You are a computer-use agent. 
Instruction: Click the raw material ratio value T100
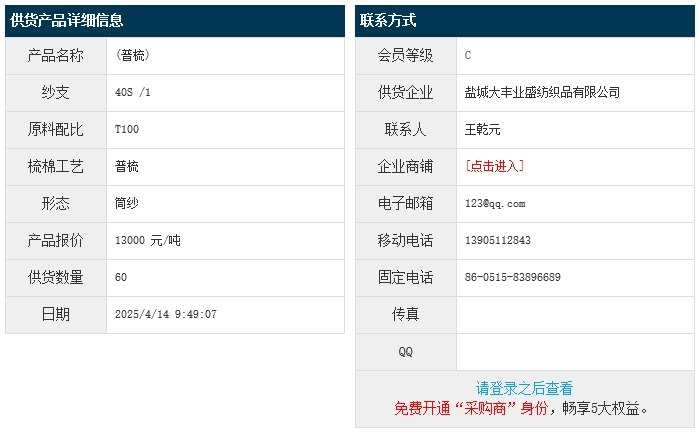click(127, 129)
